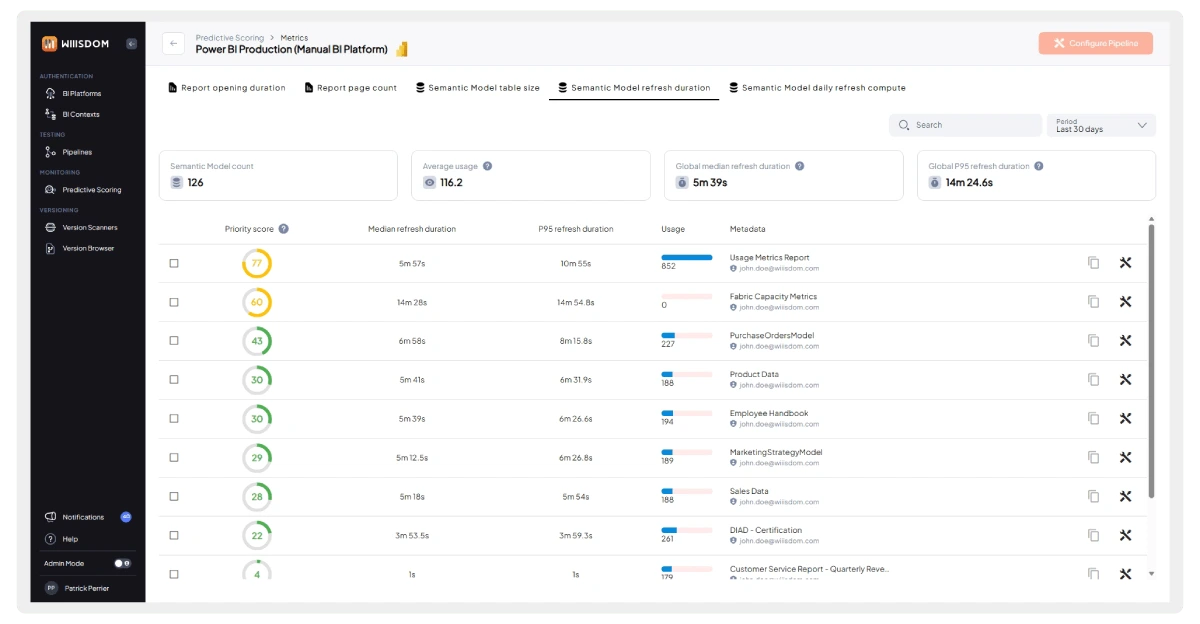Screen dimensions: 1200x624
Task: Go back using the back arrow
Action: [175, 42]
